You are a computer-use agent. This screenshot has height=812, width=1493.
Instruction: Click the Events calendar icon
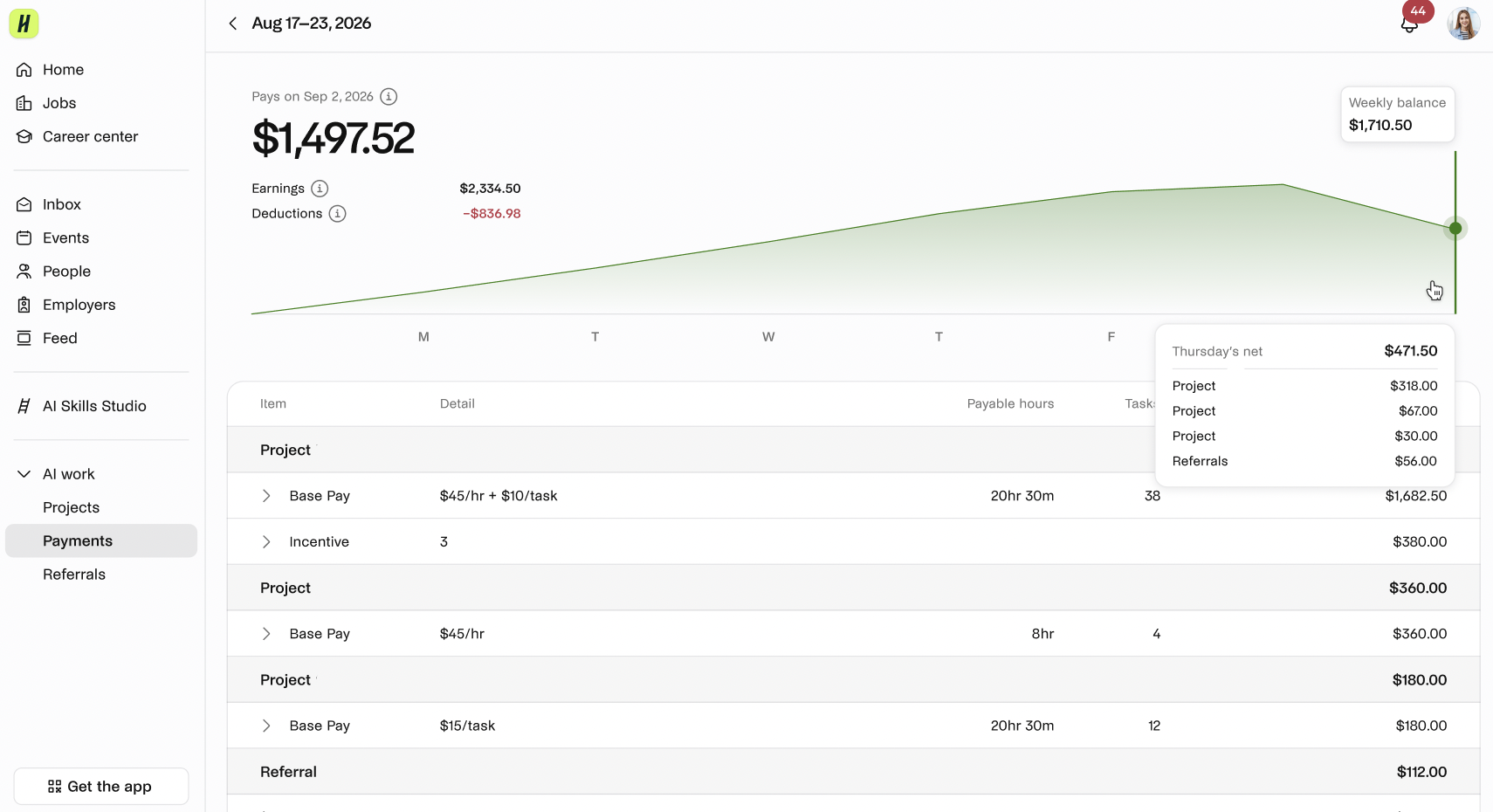click(24, 237)
